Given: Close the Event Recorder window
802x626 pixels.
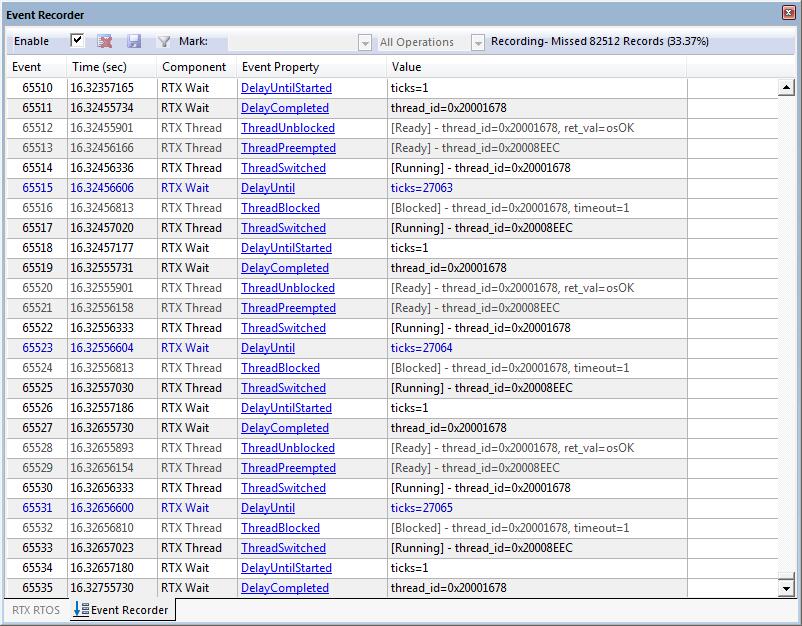Looking at the screenshot, I should (x=789, y=13).
